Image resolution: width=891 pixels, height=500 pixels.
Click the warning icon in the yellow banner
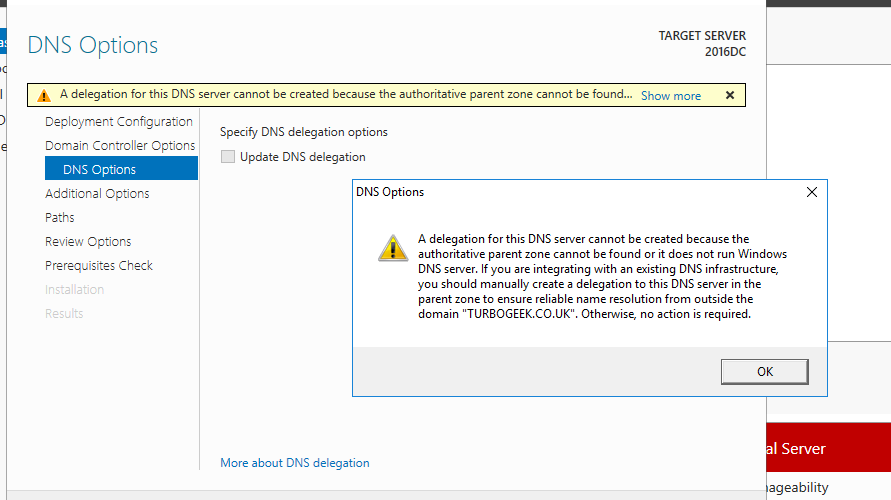(x=43, y=96)
